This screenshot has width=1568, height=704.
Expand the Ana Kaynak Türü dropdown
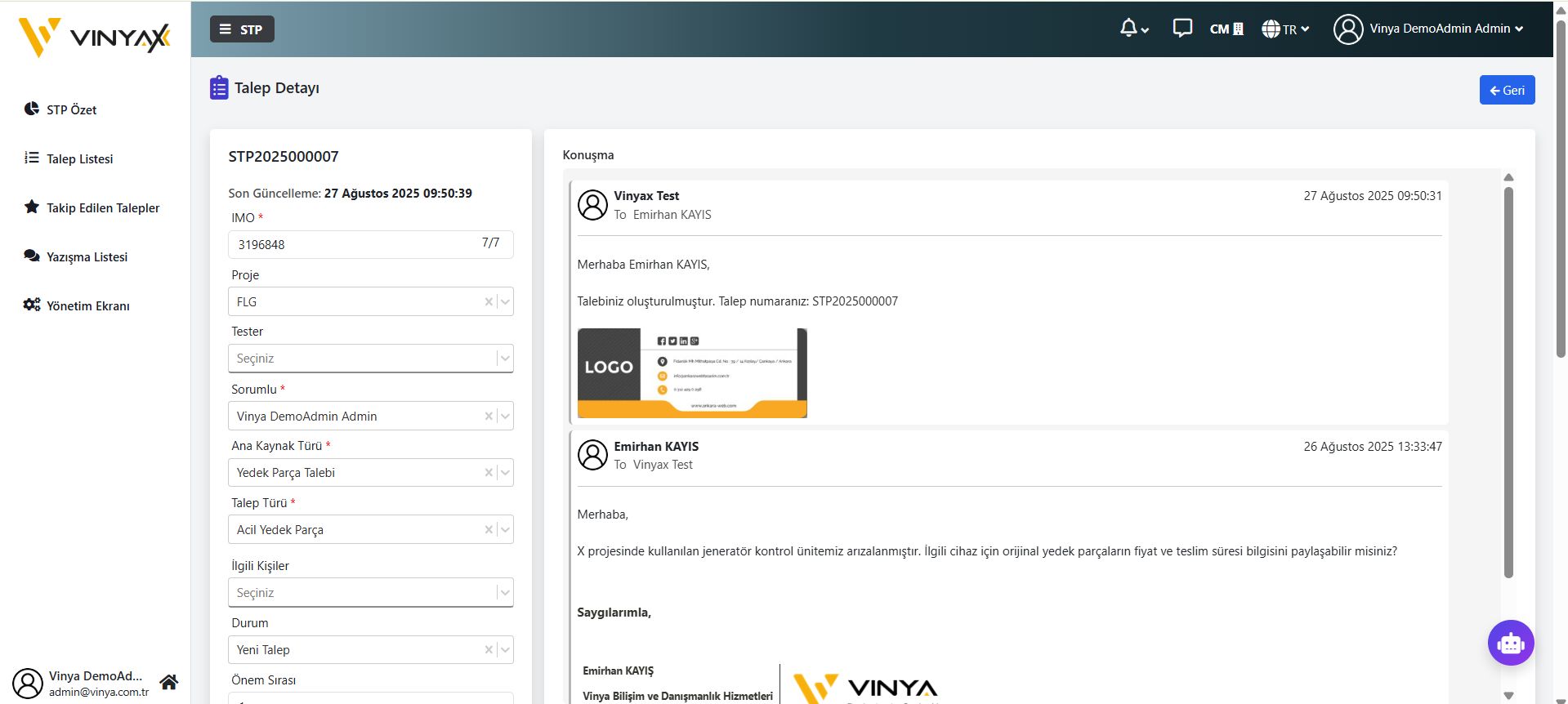tap(505, 473)
